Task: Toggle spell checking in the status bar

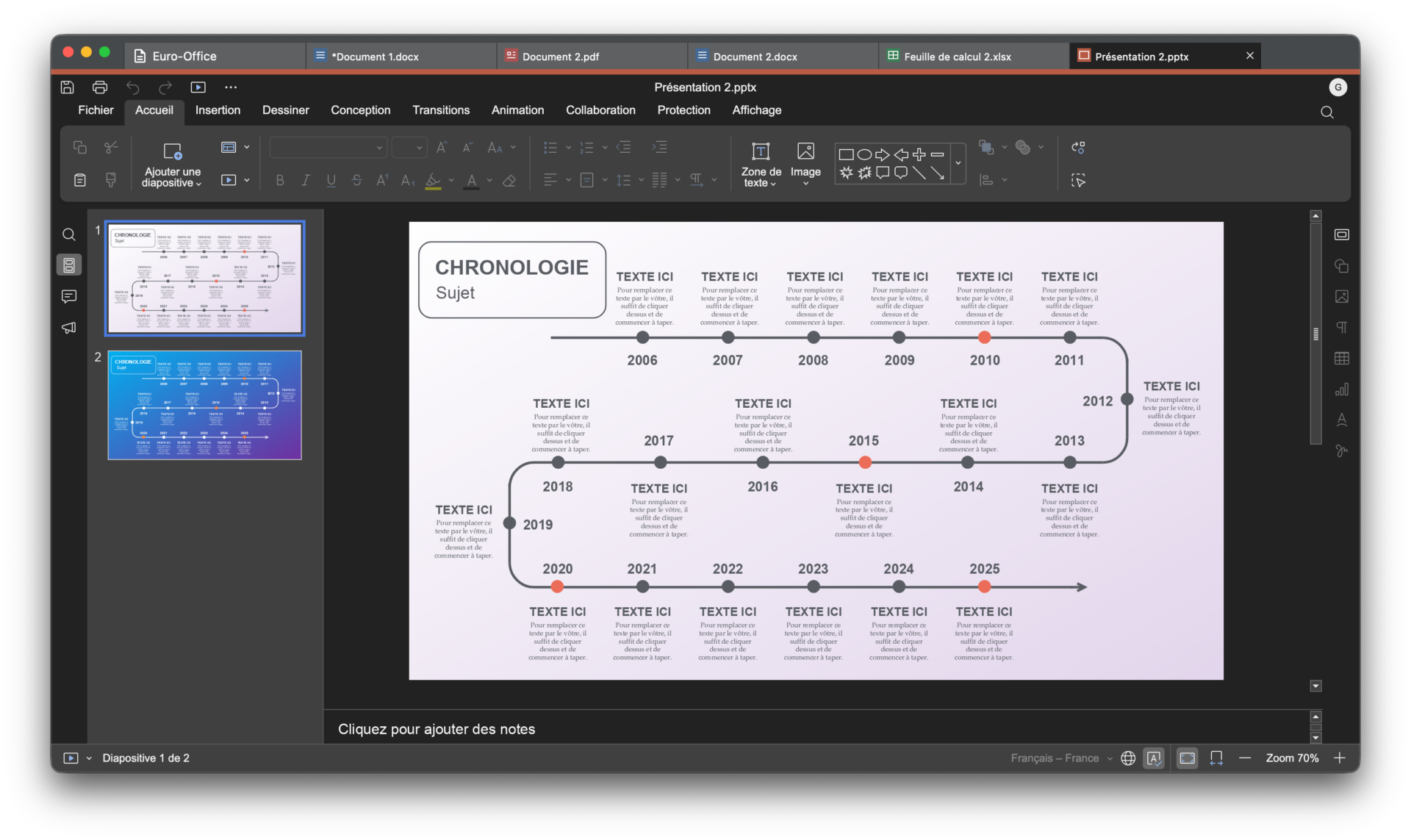Action: (x=1154, y=758)
